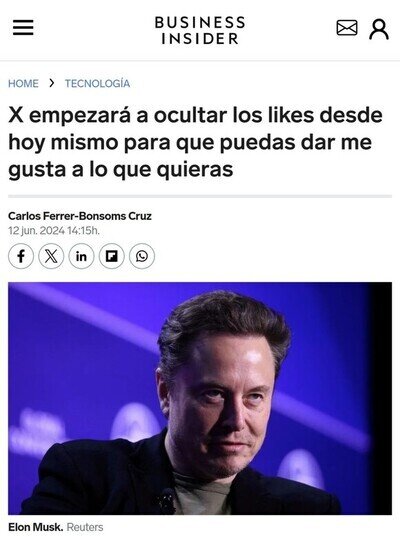The height and width of the screenshot is (537, 400).
Task: Share the article on Flipboard
Action: (112, 256)
